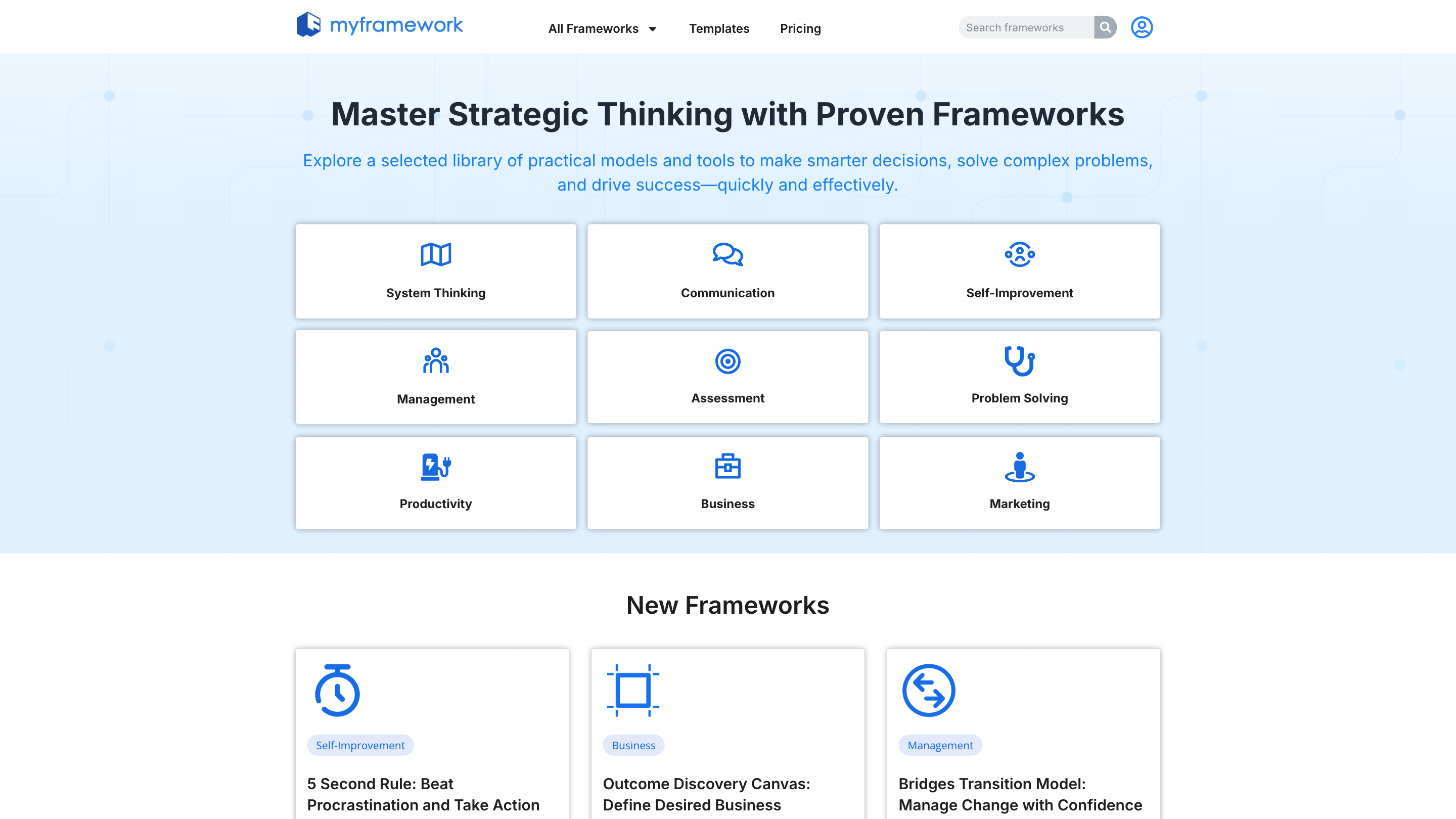Open the user account icon

[1142, 27]
